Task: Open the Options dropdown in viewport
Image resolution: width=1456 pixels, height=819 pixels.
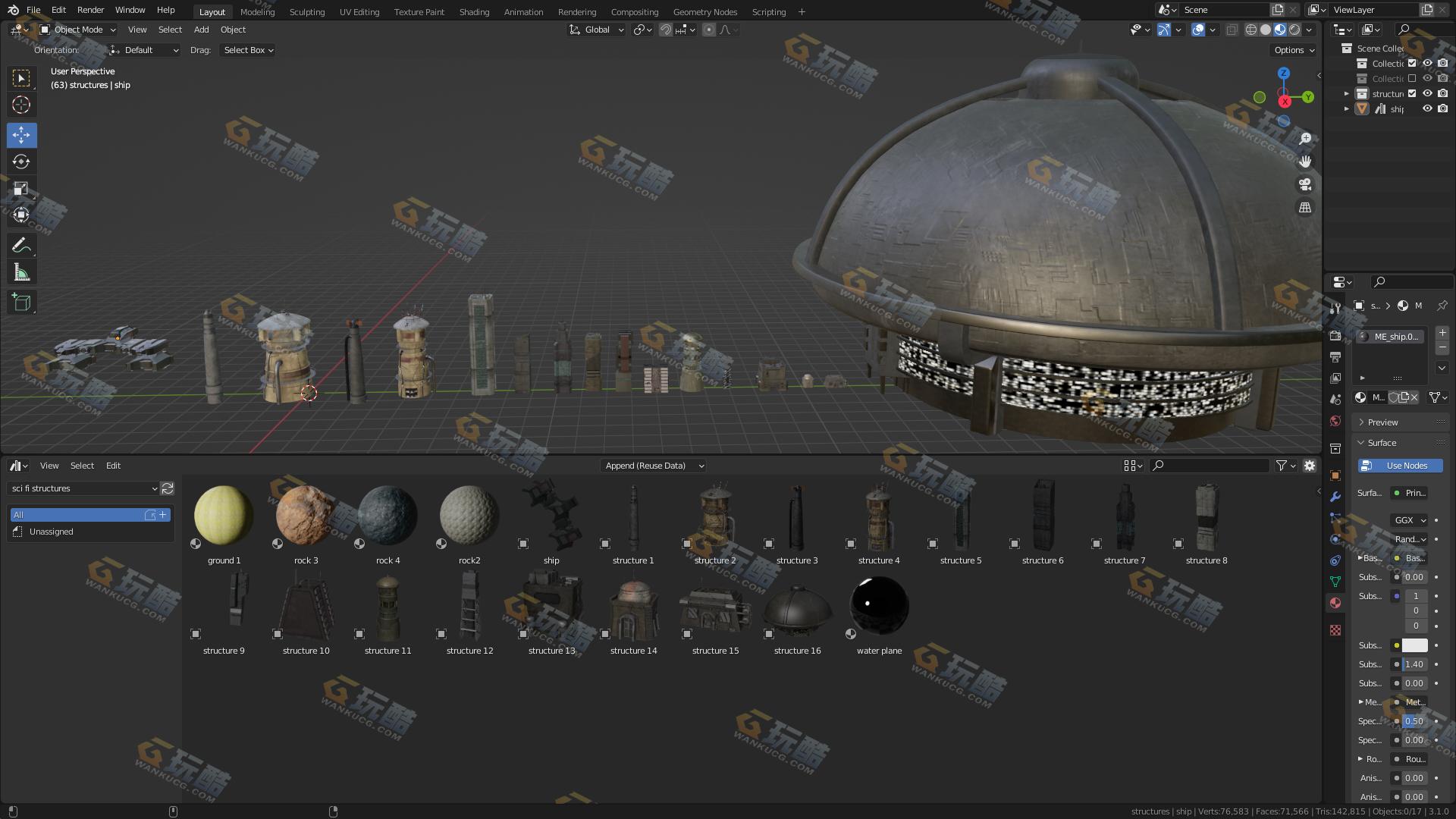Action: (1294, 50)
